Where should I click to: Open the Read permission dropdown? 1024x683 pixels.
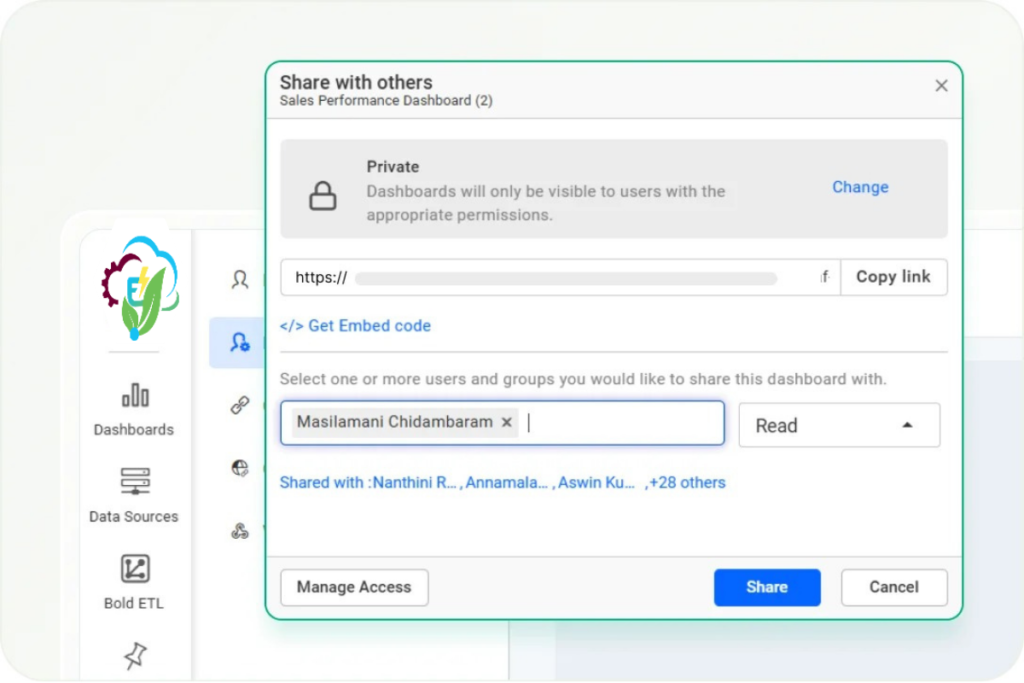pos(839,425)
